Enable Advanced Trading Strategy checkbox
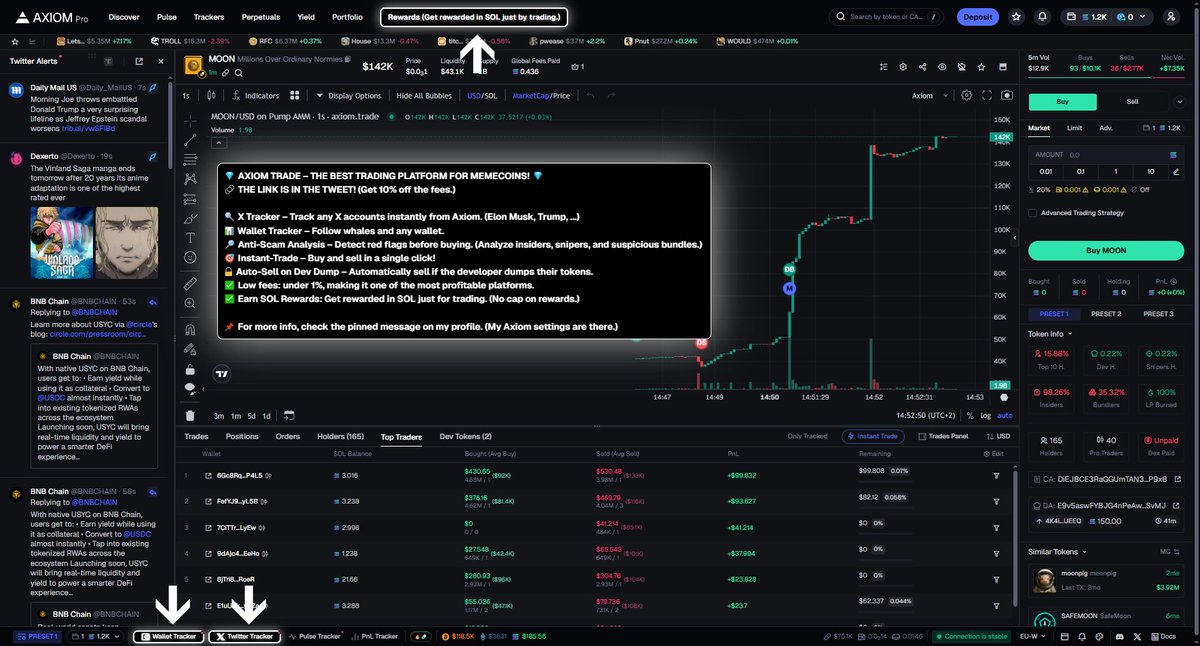1200x646 pixels. [x=1033, y=212]
